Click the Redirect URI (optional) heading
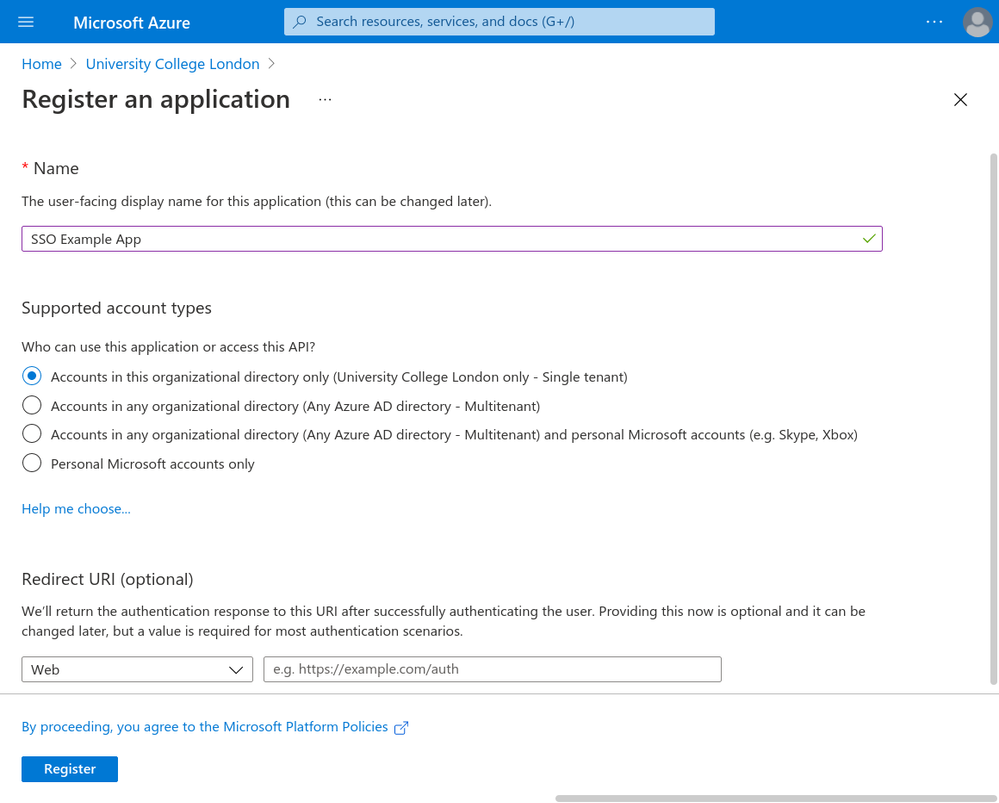999x803 pixels. tap(108, 579)
